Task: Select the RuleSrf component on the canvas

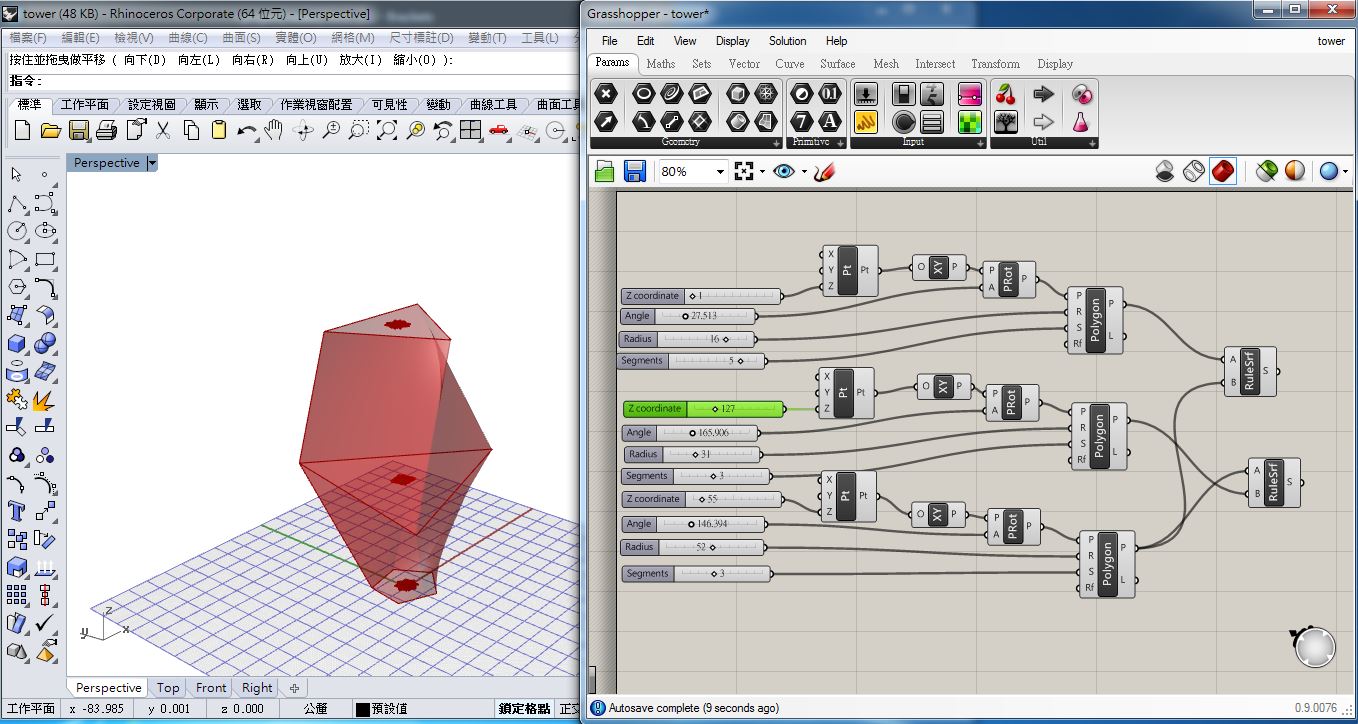Action: coord(1250,372)
